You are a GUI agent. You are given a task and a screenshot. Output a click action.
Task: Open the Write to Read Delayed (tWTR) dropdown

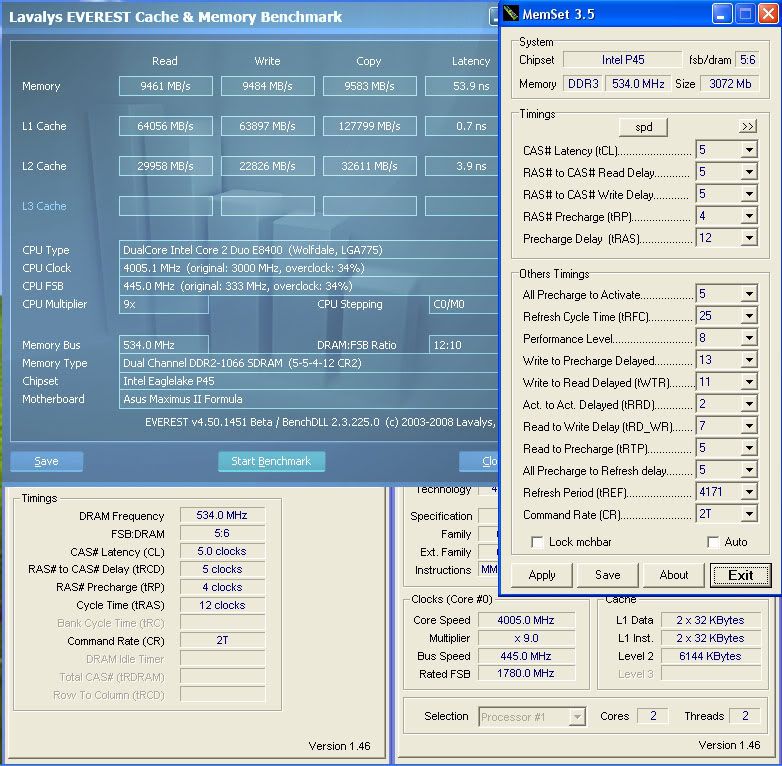tap(749, 382)
